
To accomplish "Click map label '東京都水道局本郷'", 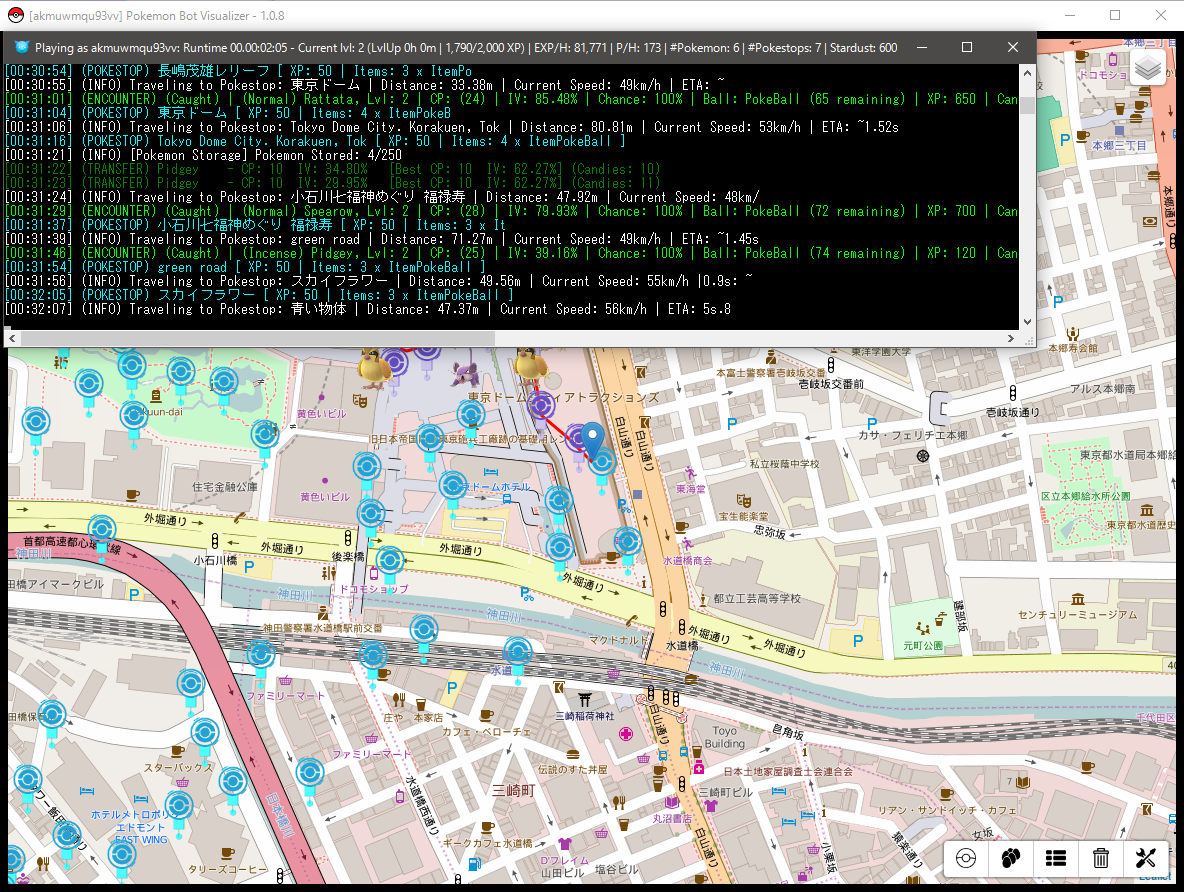I will click(x=1126, y=455).
